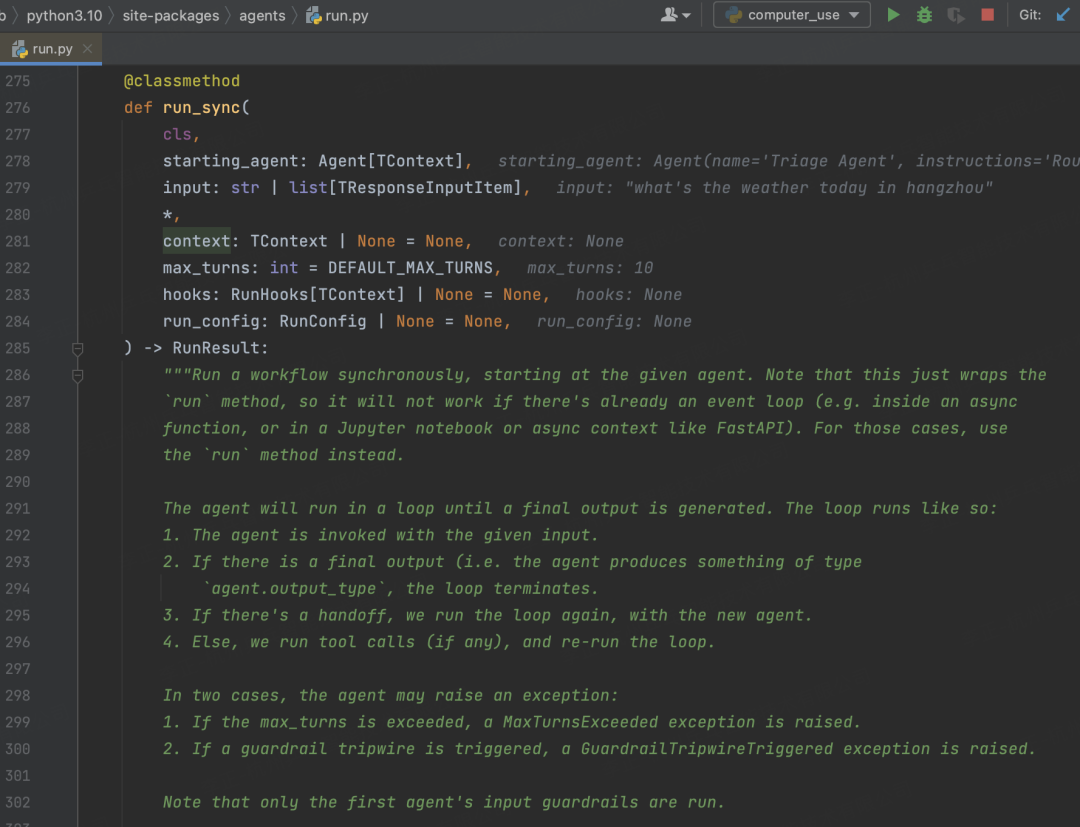1080x827 pixels.
Task: Start debugging with the green bug icon
Action: [x=924, y=15]
